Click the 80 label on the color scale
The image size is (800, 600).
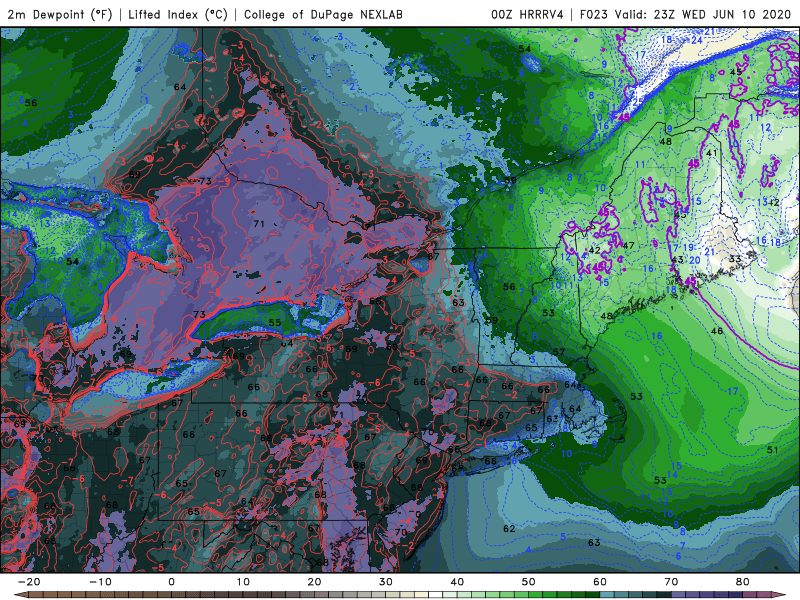[x=743, y=582]
